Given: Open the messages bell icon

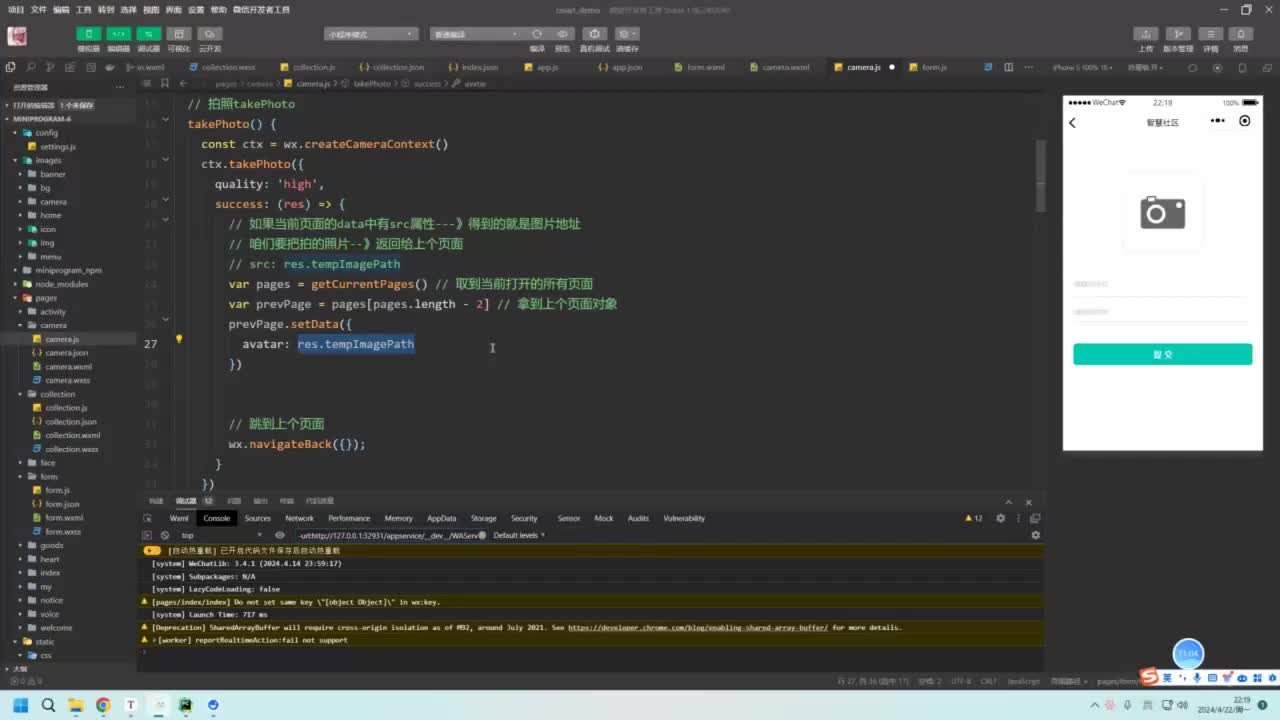Looking at the screenshot, I should pyautogui.click(x=1241, y=34).
